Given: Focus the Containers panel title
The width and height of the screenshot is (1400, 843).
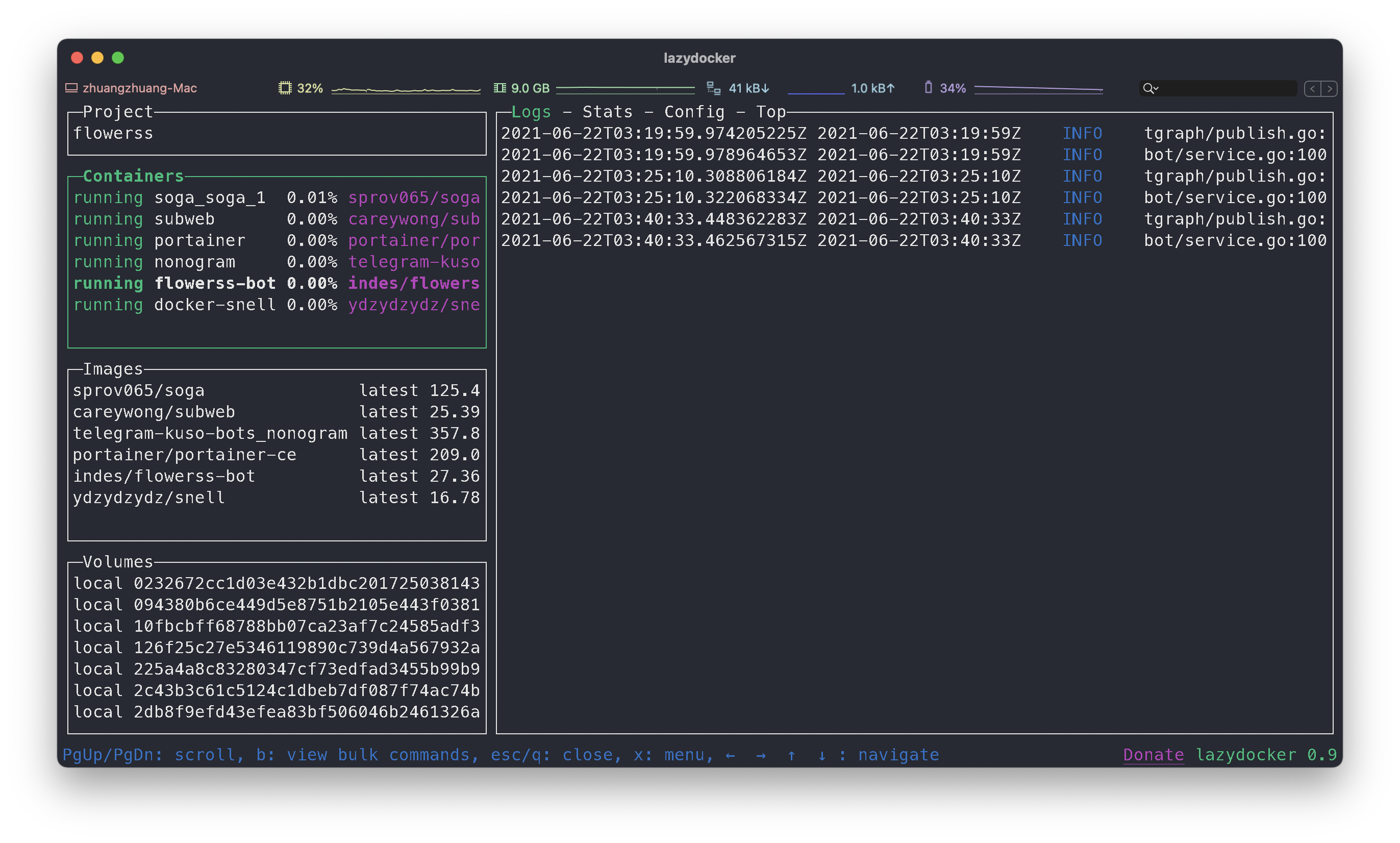Looking at the screenshot, I should (134, 176).
